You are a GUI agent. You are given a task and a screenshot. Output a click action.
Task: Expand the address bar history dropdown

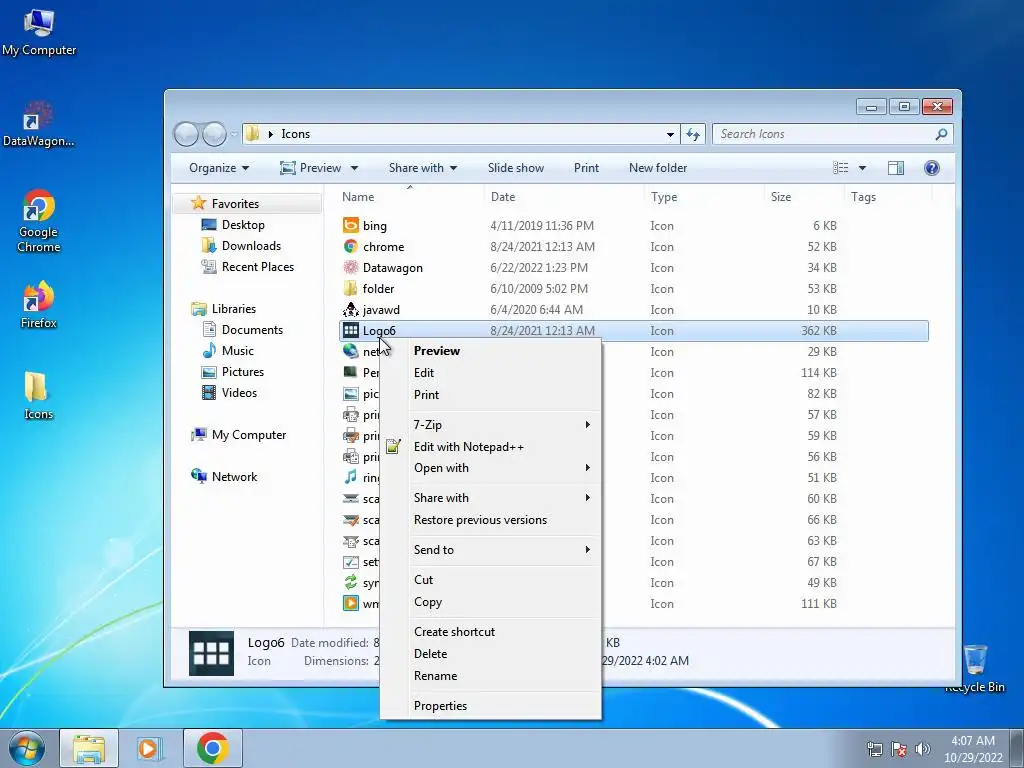click(670, 134)
